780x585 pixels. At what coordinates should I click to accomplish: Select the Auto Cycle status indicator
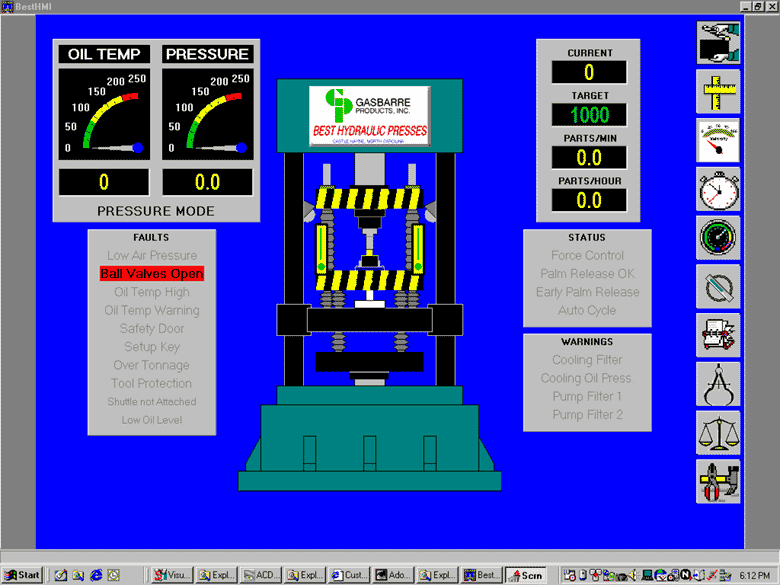587,311
